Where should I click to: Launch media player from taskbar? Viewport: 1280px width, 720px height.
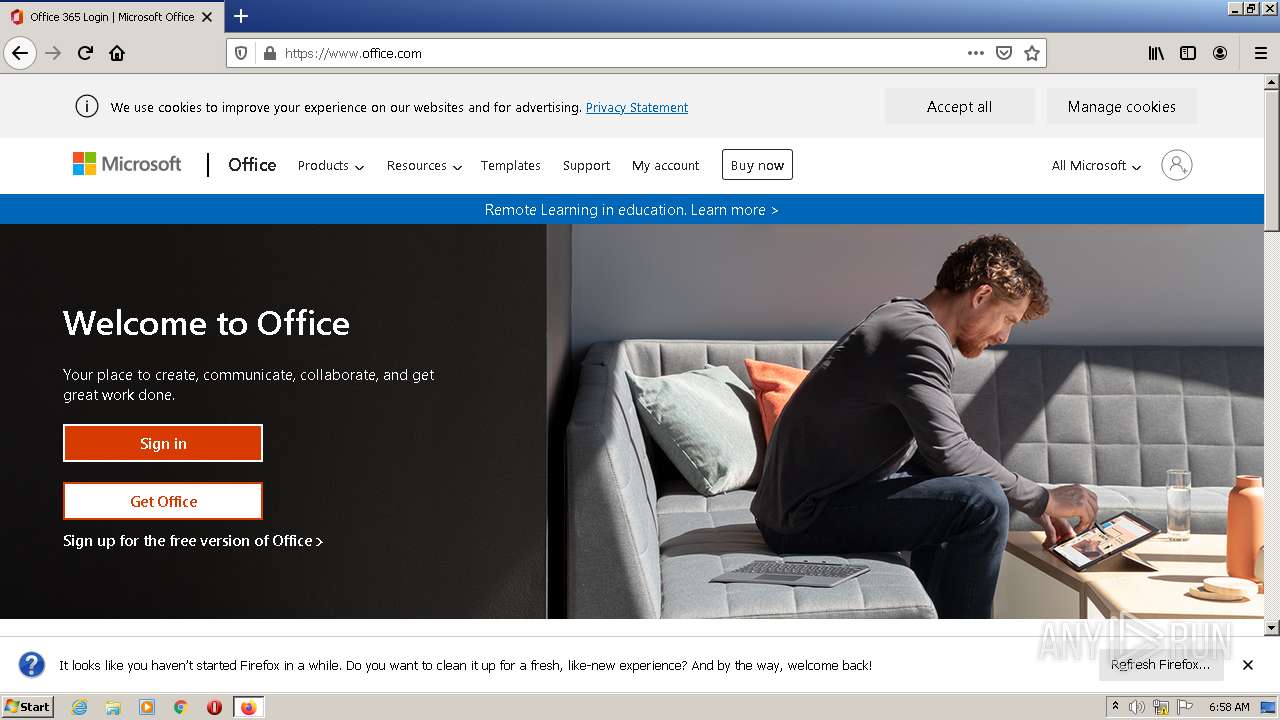[147, 707]
